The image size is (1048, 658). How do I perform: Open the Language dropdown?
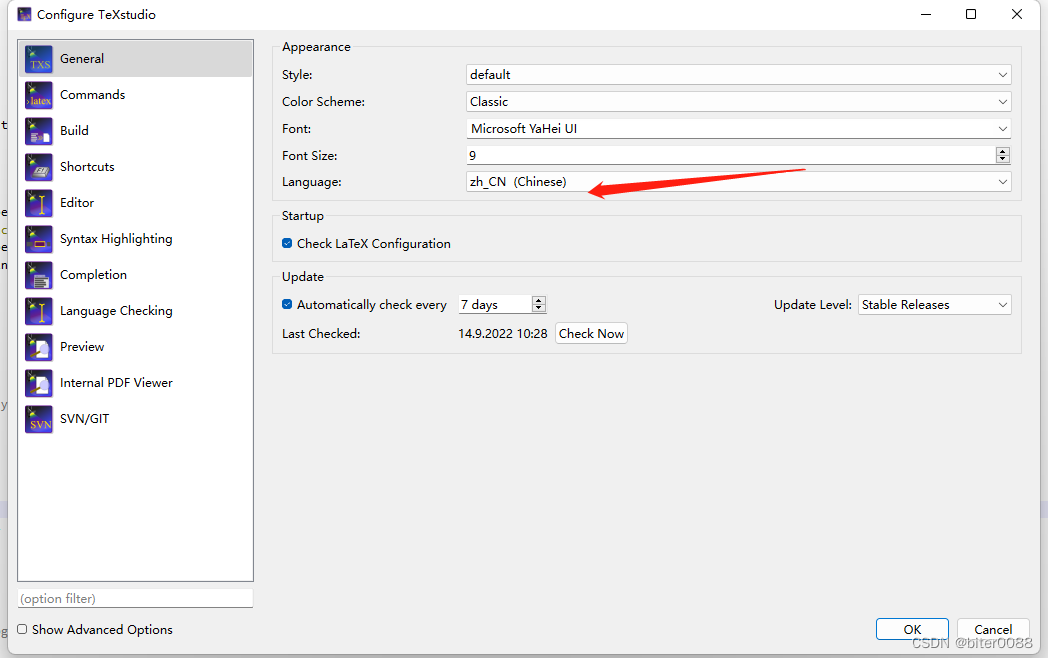(739, 182)
